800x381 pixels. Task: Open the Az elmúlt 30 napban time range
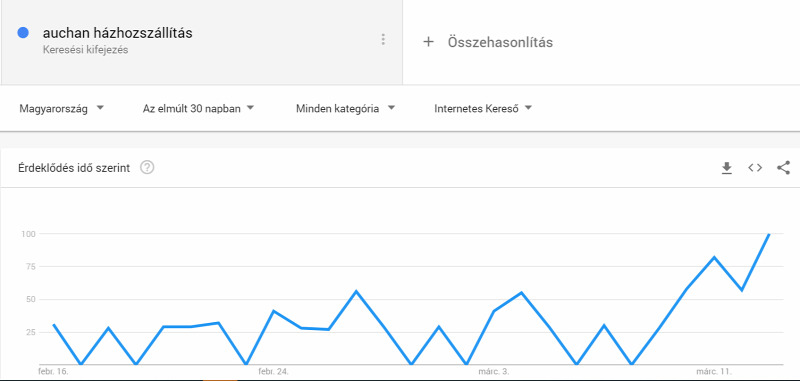[198, 108]
